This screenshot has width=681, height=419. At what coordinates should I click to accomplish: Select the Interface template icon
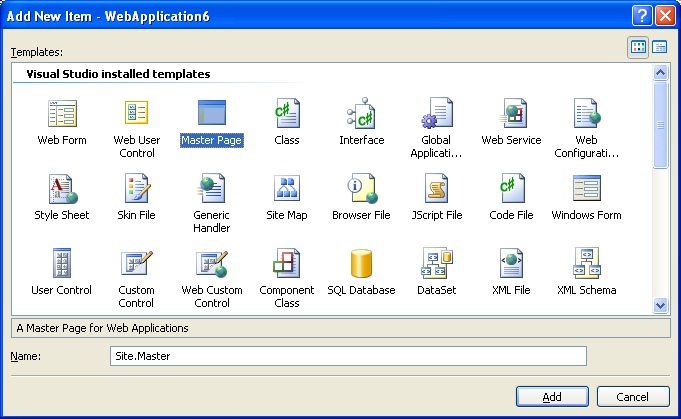coord(361,113)
